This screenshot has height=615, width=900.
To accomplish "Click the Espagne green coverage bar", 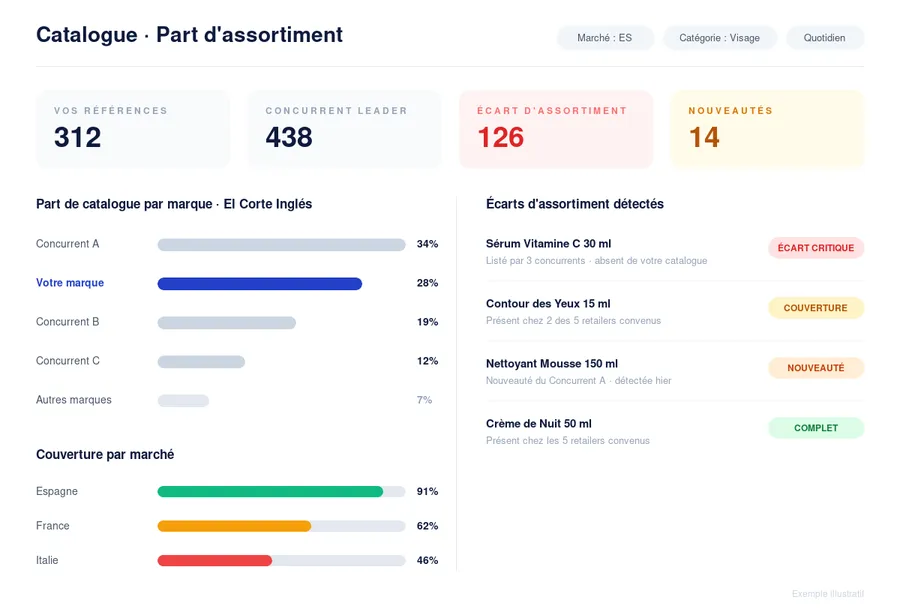I will [270, 492].
